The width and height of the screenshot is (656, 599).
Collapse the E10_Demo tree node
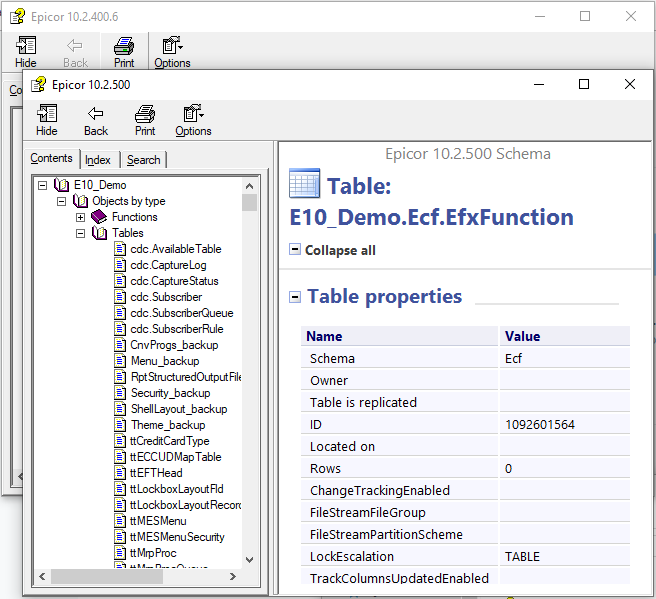(x=42, y=185)
